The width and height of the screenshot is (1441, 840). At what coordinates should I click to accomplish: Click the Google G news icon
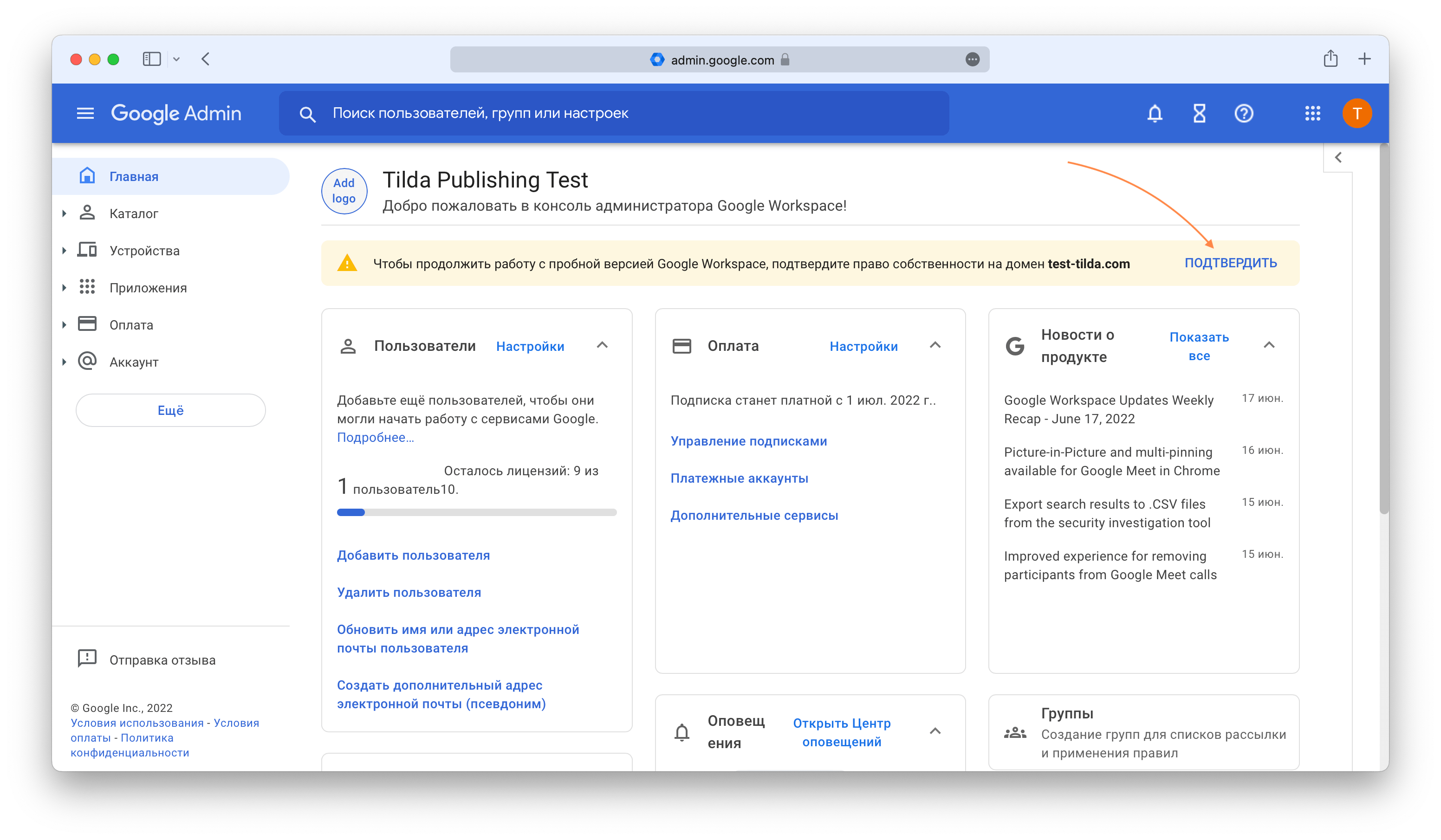[1015, 345]
